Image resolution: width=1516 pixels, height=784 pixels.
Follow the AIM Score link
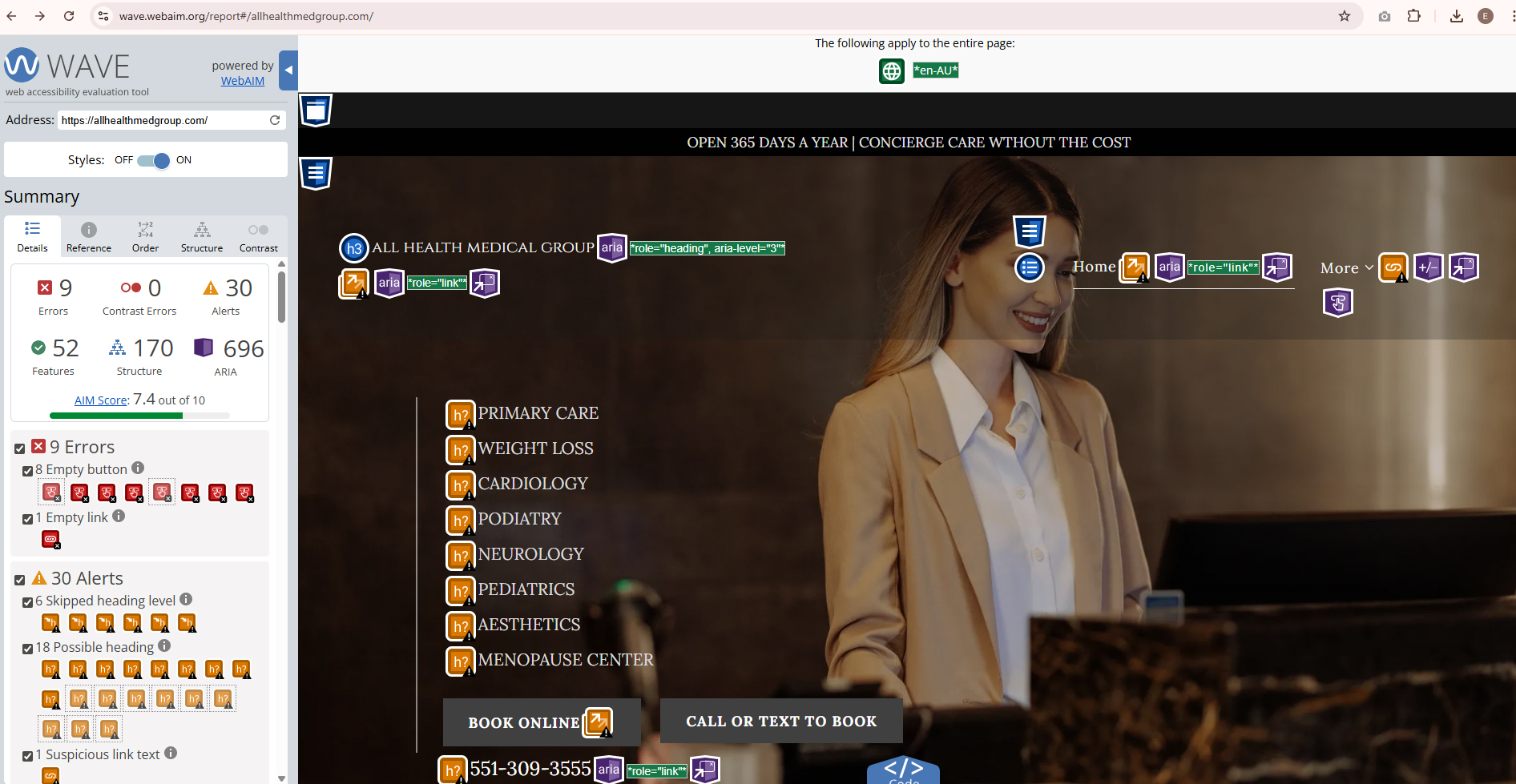pyautogui.click(x=100, y=400)
